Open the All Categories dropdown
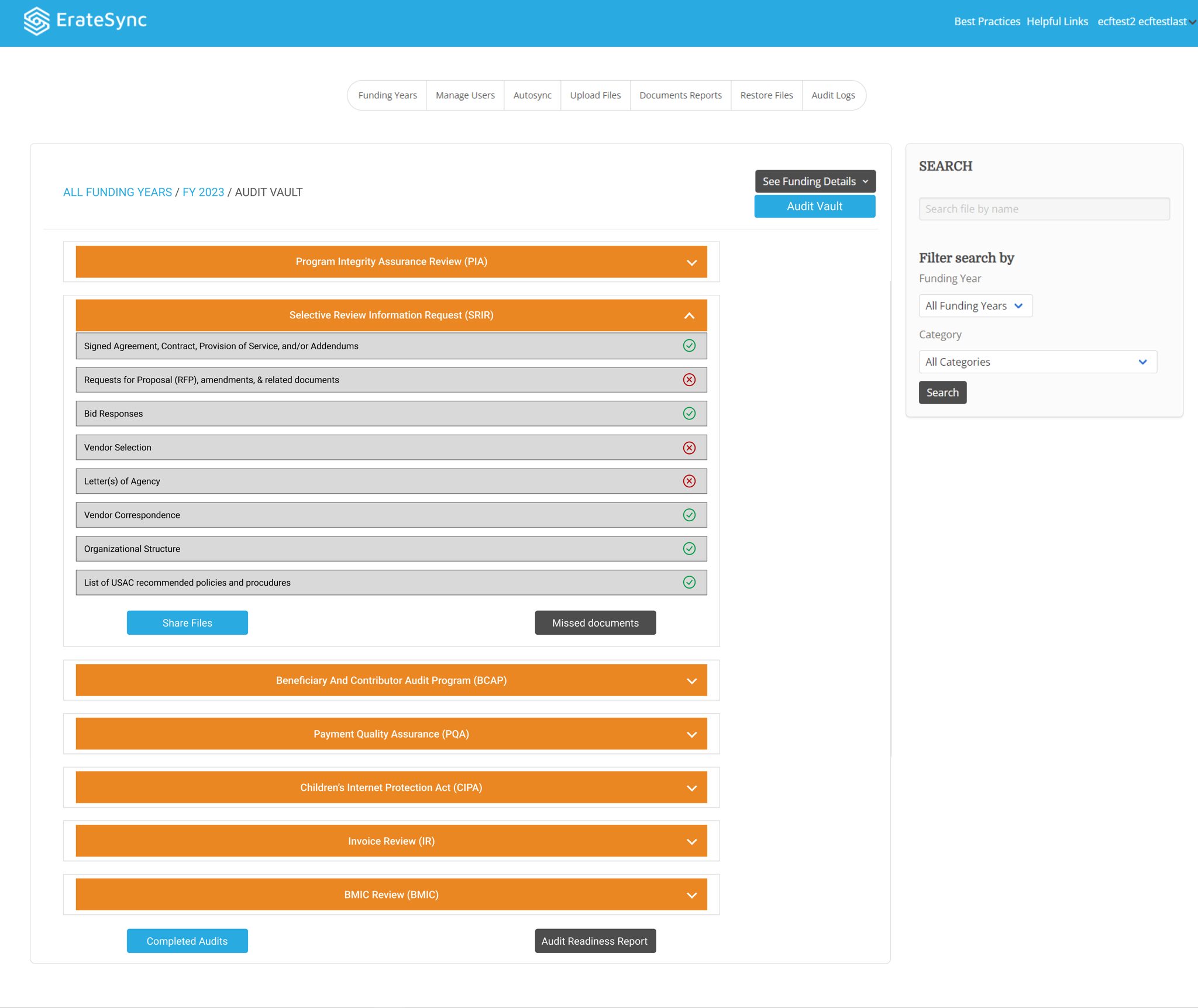Image resolution: width=1198 pixels, height=1008 pixels. tap(1037, 362)
